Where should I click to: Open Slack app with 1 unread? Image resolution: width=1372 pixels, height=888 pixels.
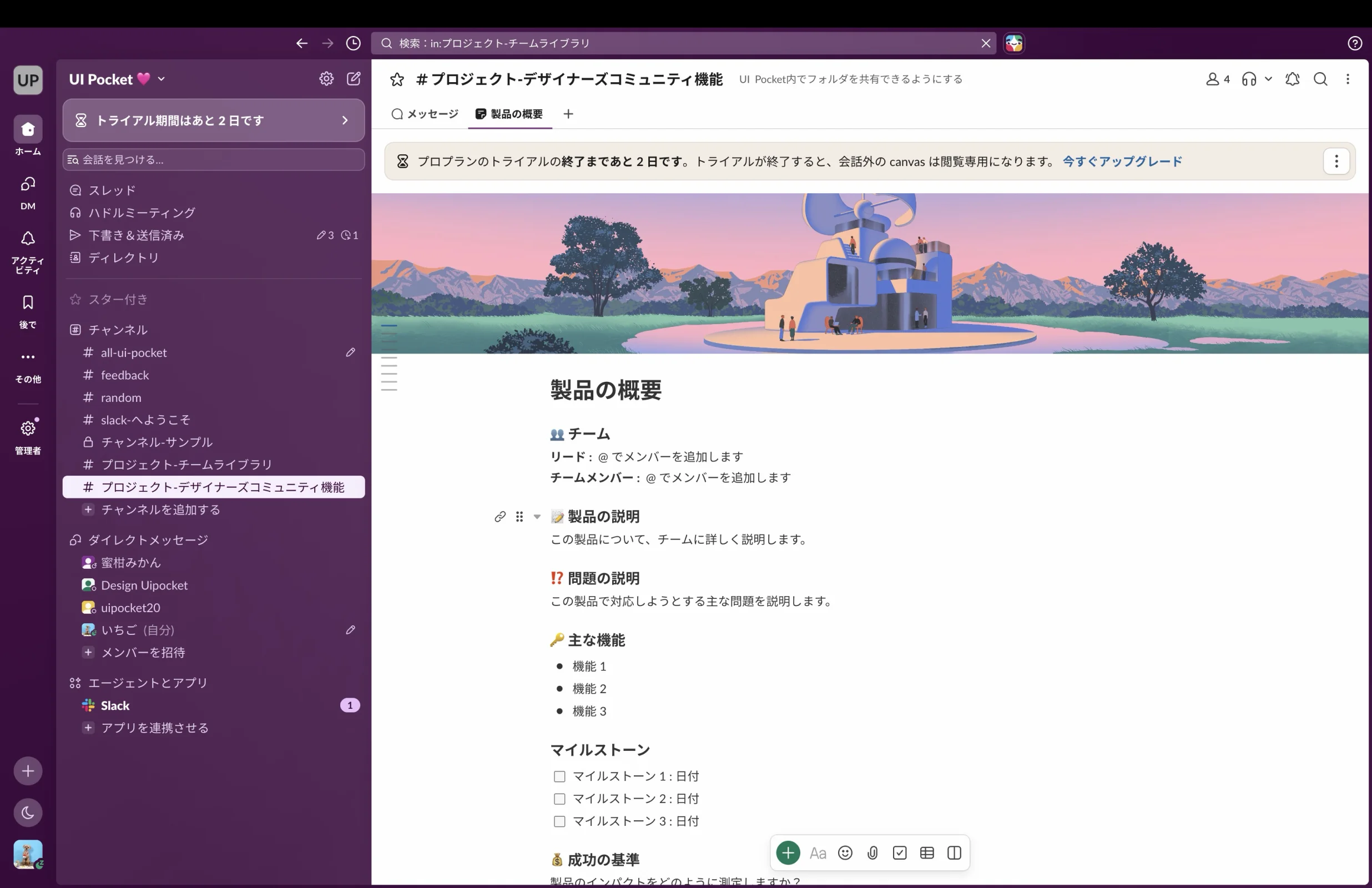(213, 706)
